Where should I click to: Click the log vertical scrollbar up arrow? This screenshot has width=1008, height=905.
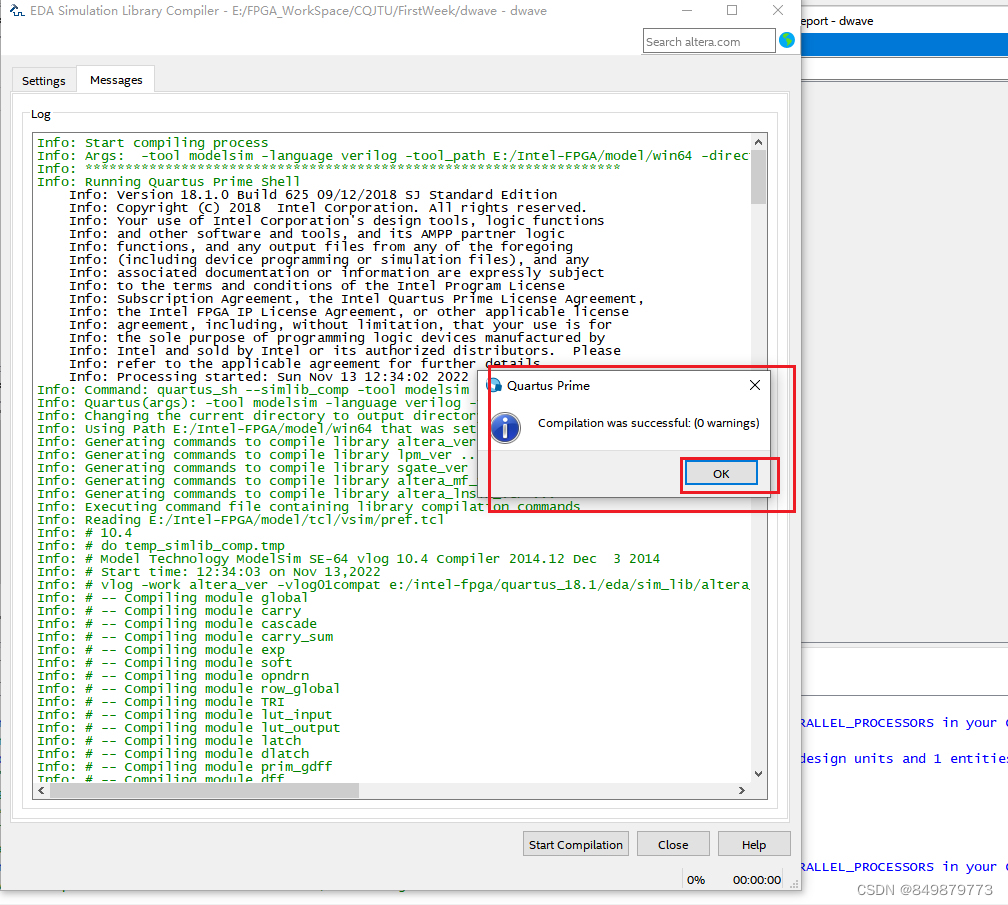(x=759, y=142)
